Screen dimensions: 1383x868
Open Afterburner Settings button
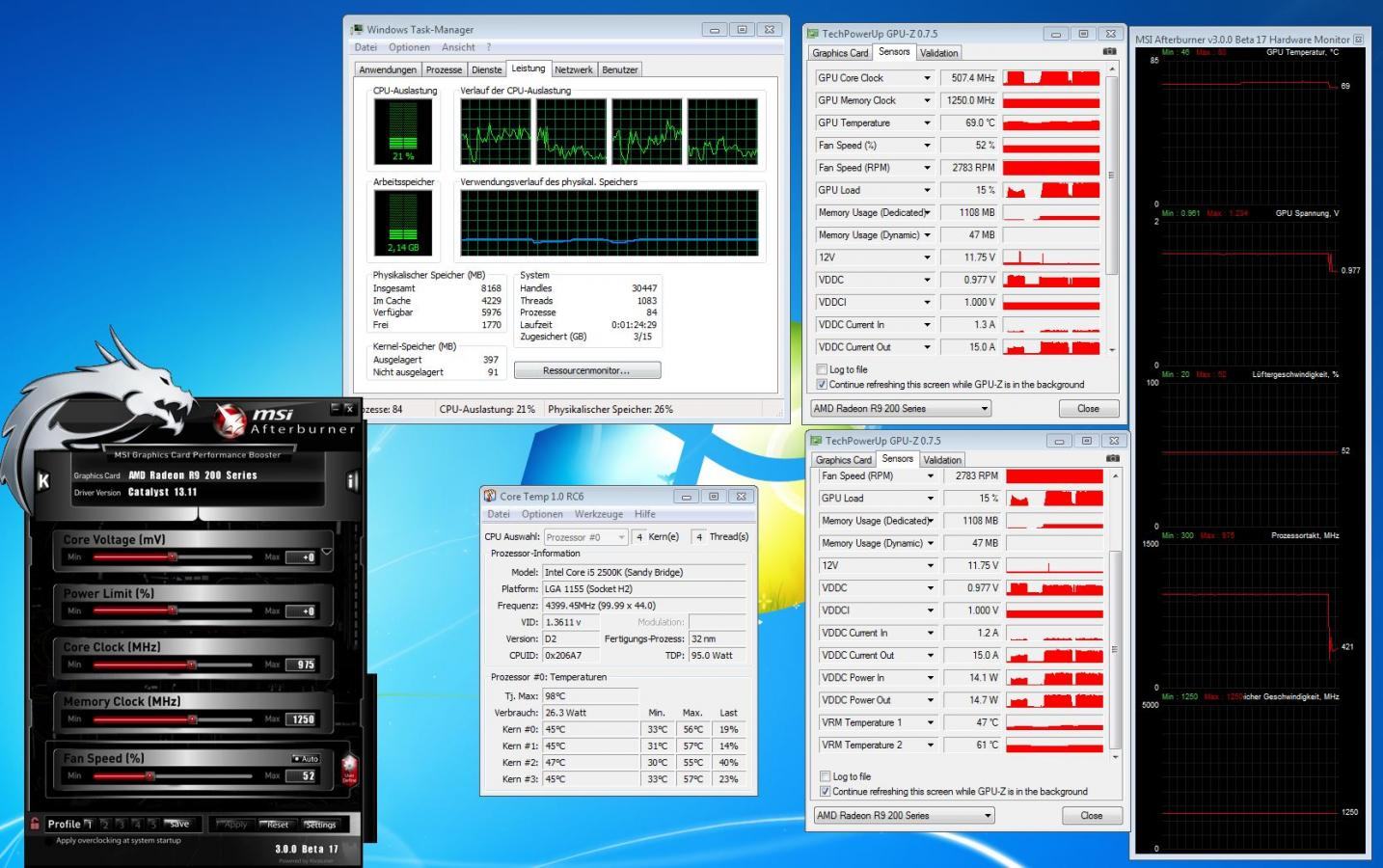(320, 825)
